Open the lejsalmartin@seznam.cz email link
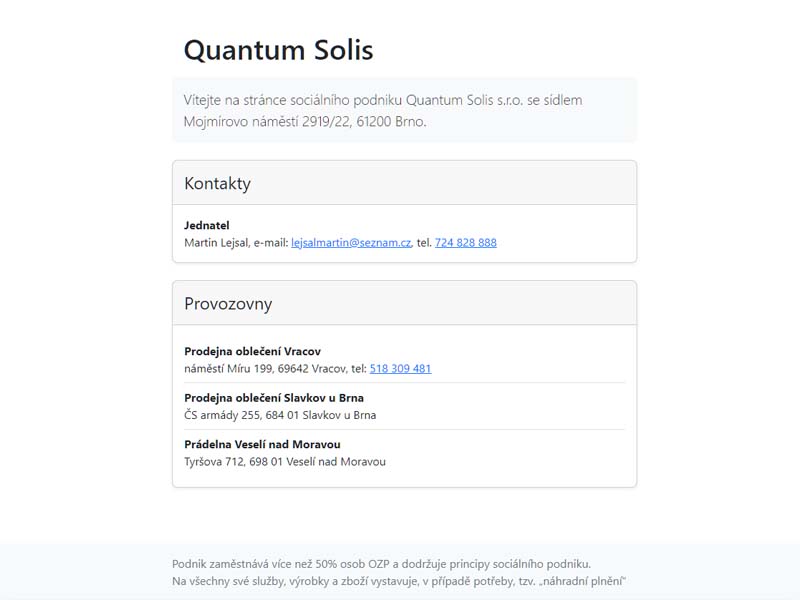800x600 pixels. coord(351,243)
